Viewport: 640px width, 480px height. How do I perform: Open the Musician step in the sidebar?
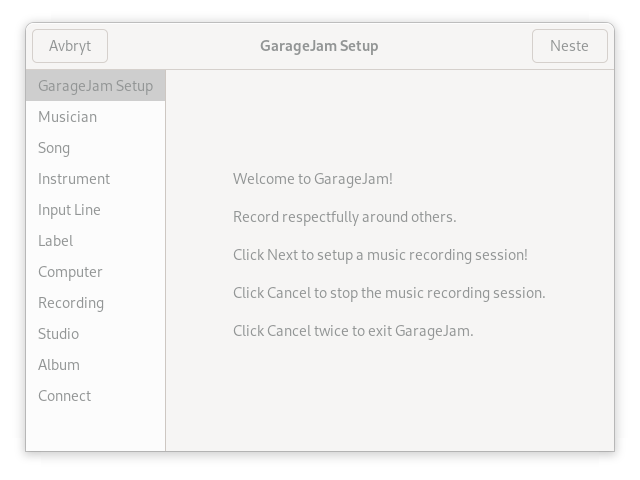tap(67, 117)
